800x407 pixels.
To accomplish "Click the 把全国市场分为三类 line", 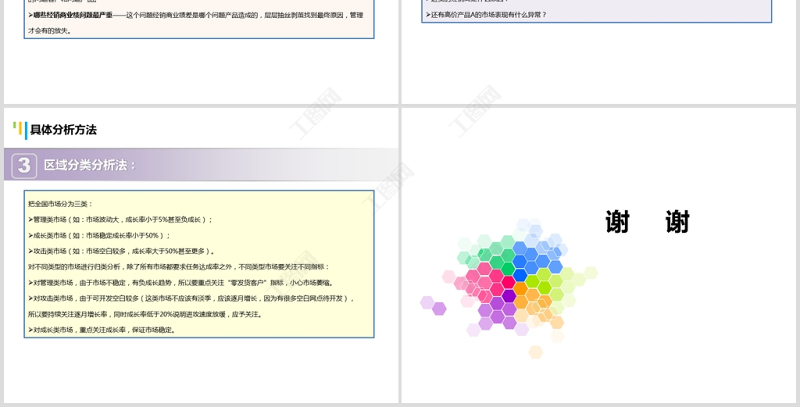I will (x=60, y=204).
